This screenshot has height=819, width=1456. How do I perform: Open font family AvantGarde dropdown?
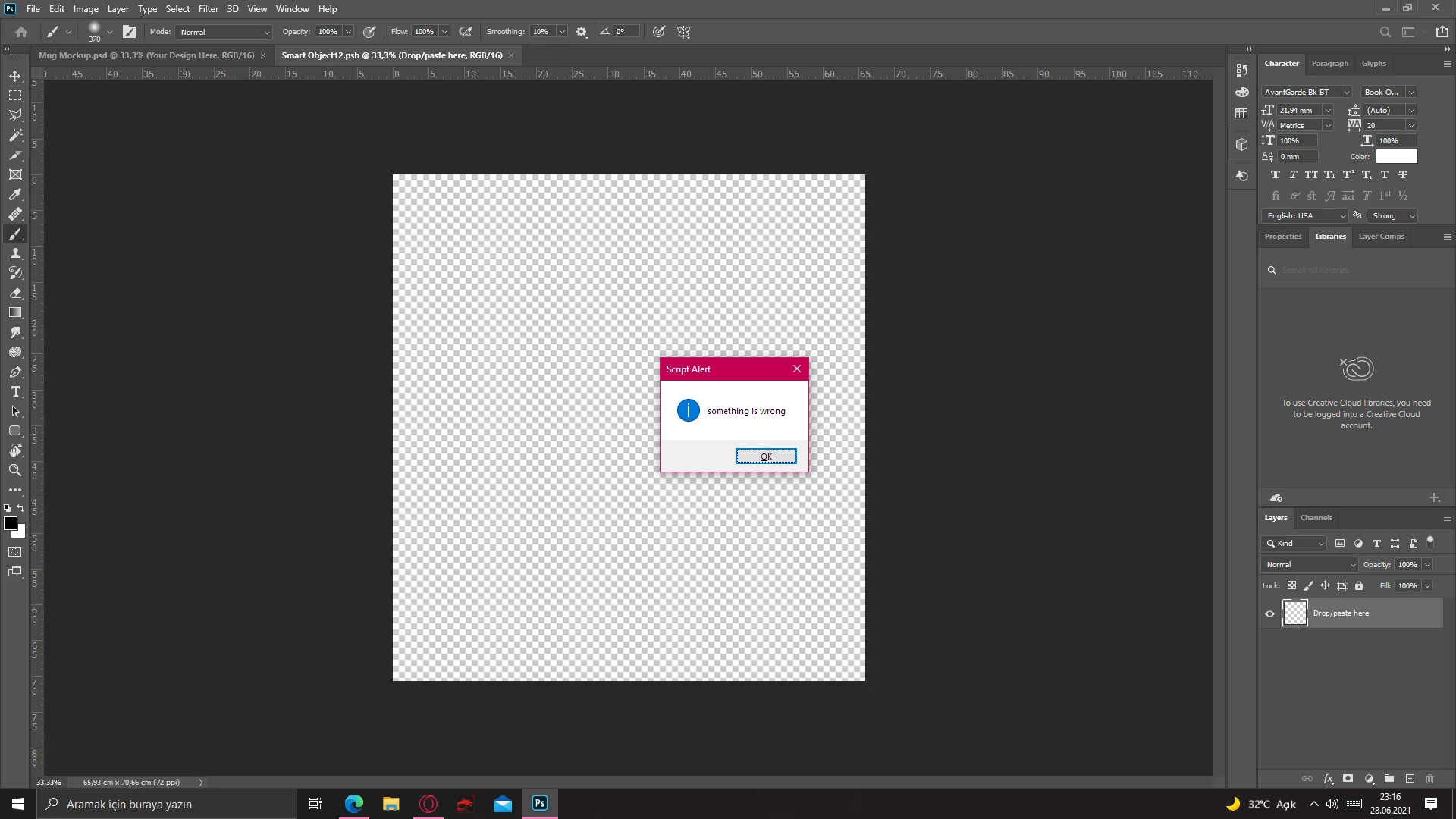tap(1346, 92)
